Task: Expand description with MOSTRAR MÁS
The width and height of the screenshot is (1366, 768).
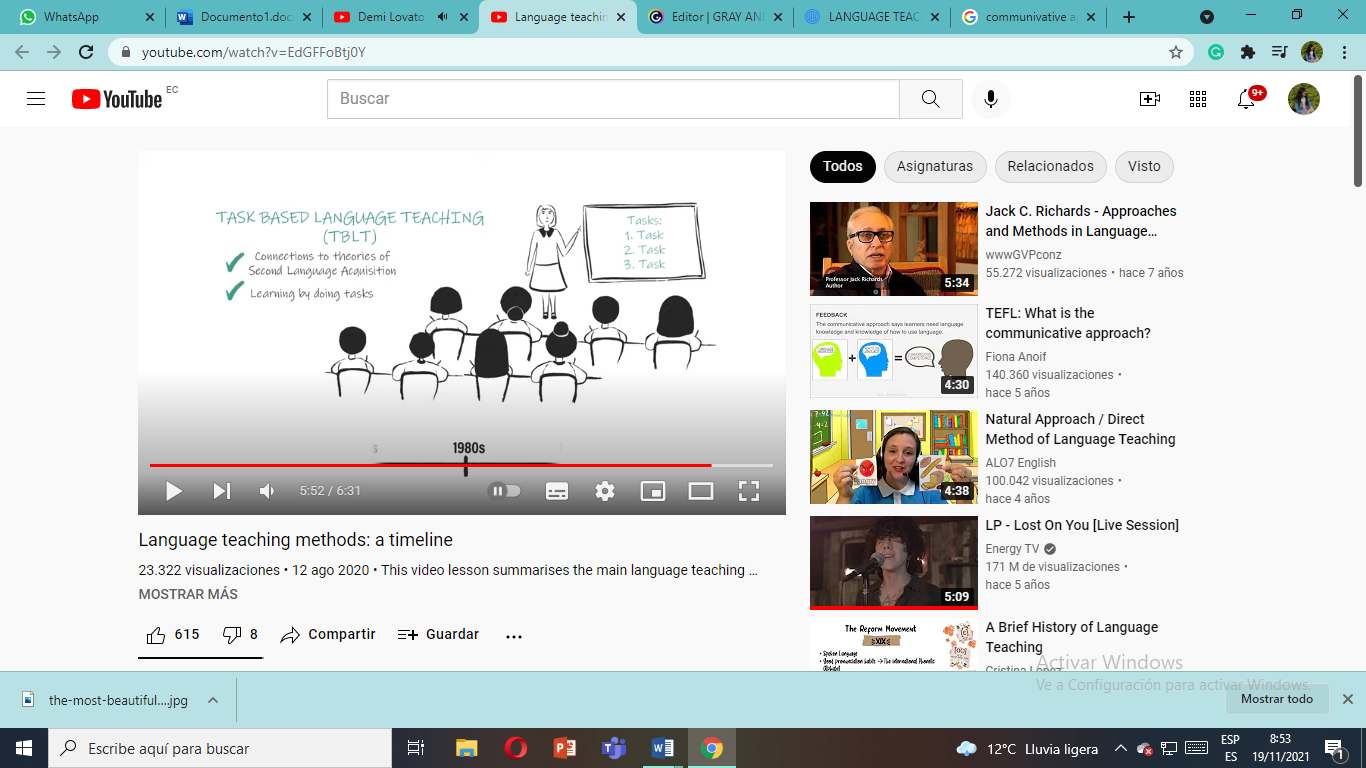Action: (x=188, y=594)
